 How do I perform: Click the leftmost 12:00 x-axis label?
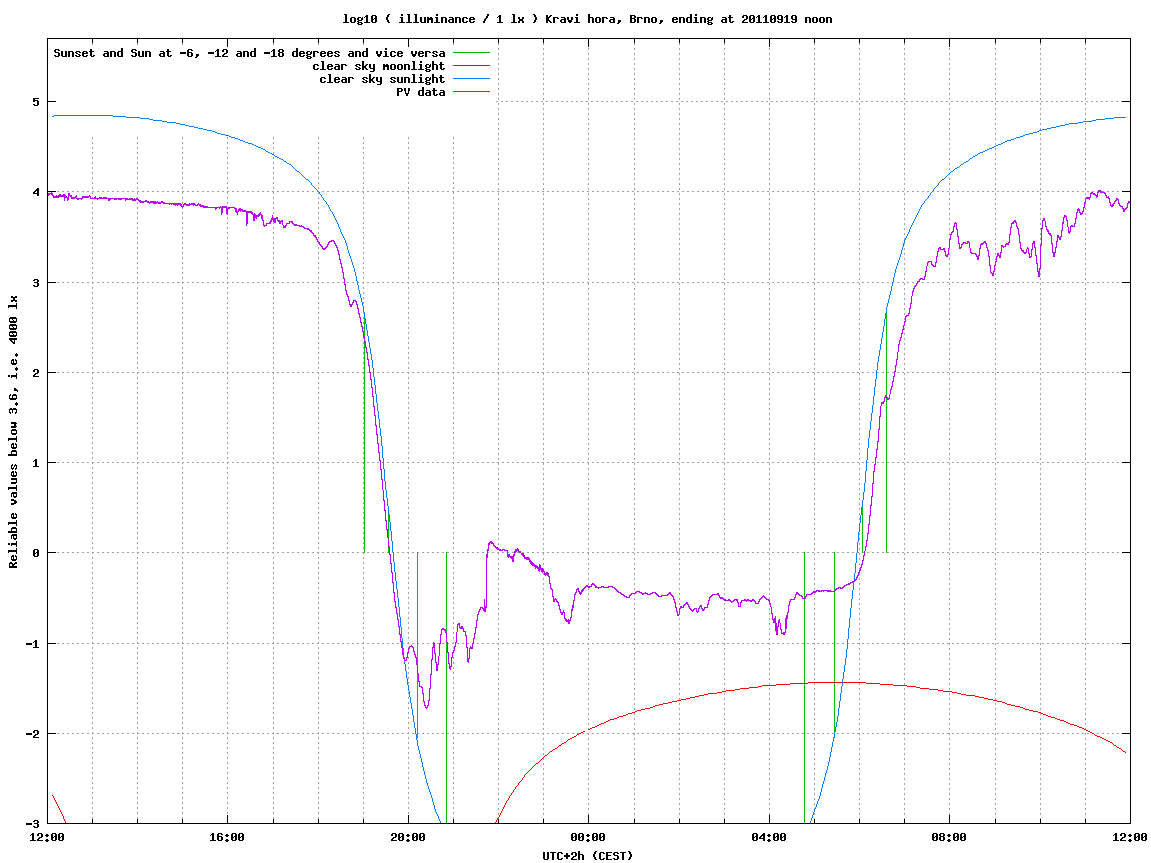pyautogui.click(x=47, y=837)
